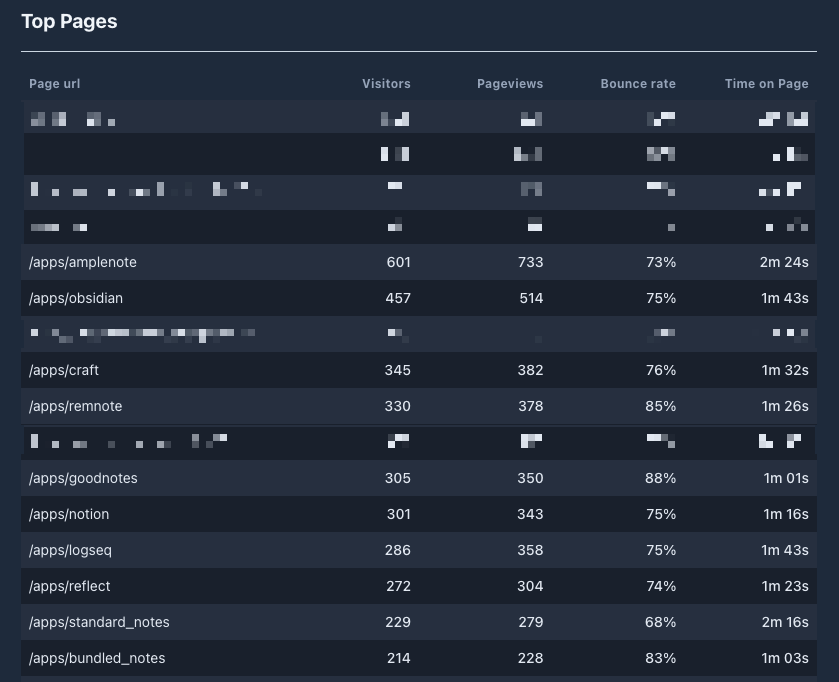839x682 pixels.
Task: Click pageviews value 378 for remnote
Action: (531, 406)
